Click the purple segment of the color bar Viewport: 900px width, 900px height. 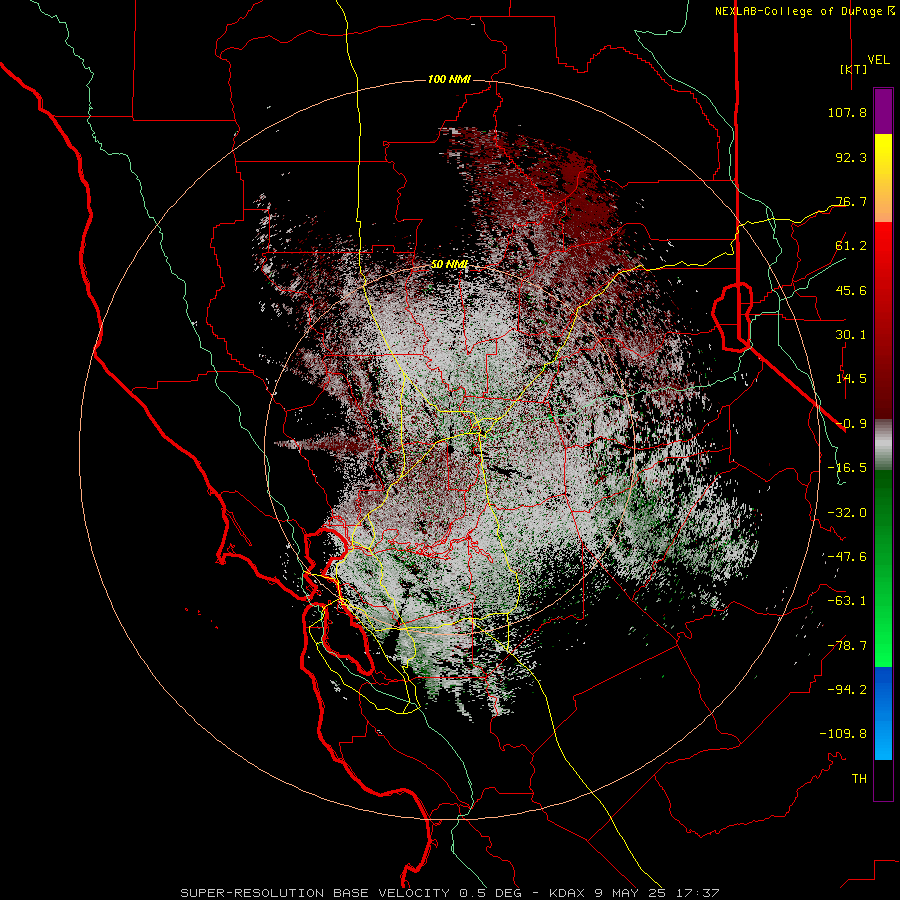point(883,111)
